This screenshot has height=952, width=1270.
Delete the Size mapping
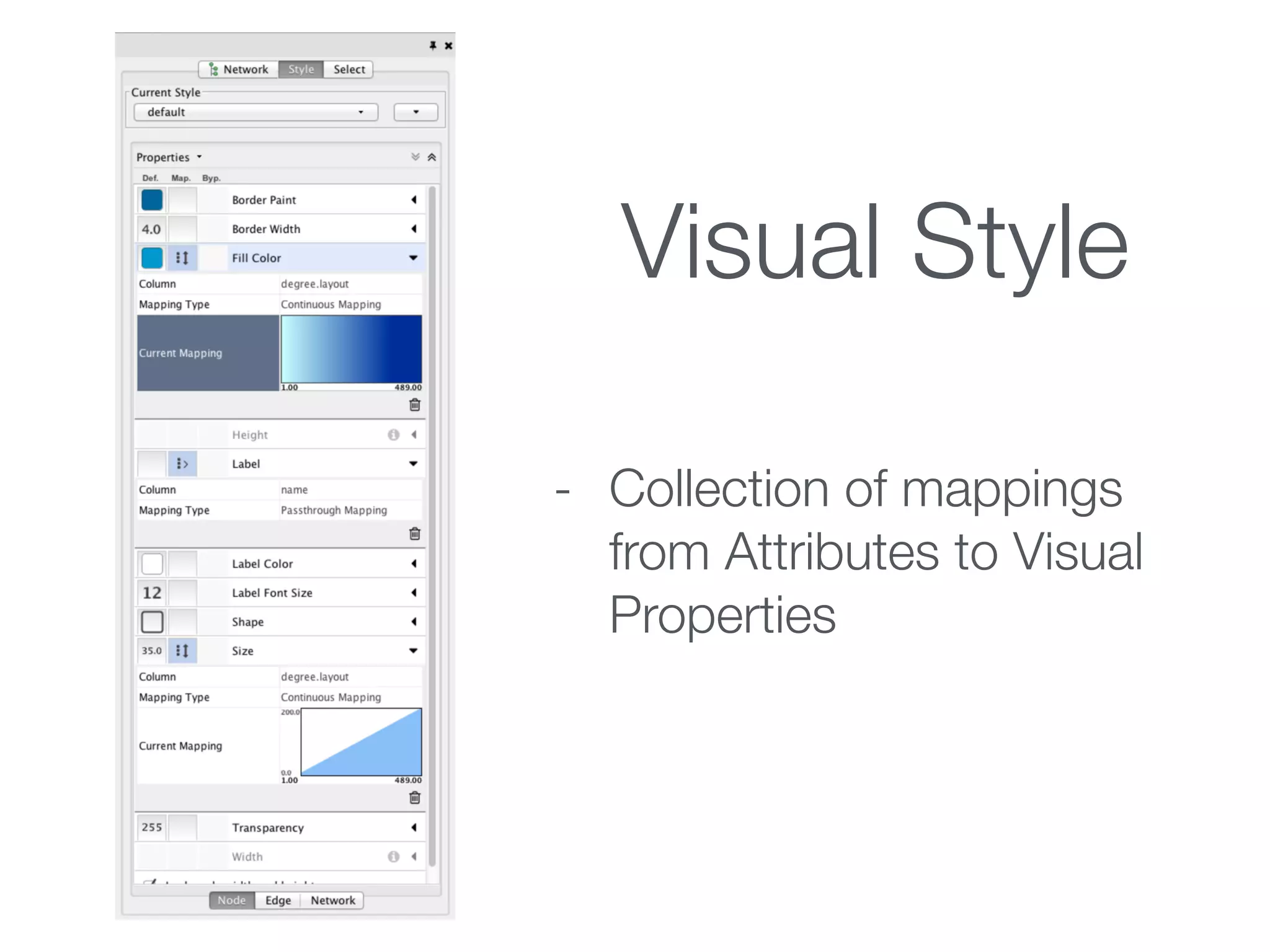pyautogui.click(x=415, y=798)
